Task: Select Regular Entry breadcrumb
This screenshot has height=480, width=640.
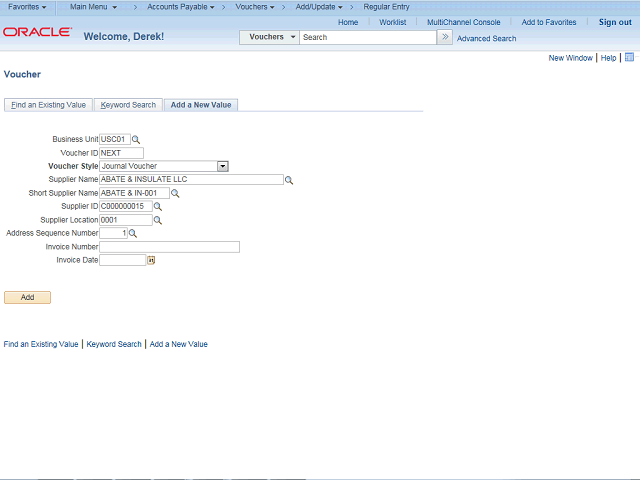Action: [x=386, y=7]
